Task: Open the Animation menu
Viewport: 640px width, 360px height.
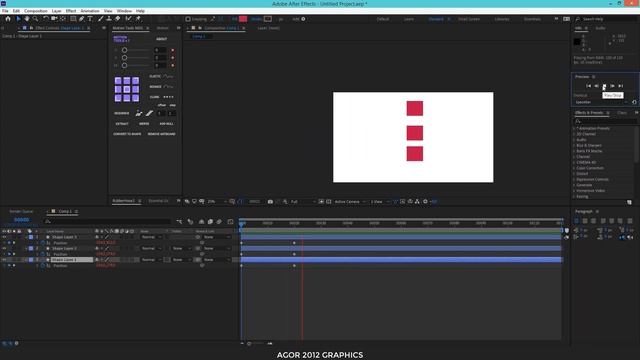Action: point(90,11)
